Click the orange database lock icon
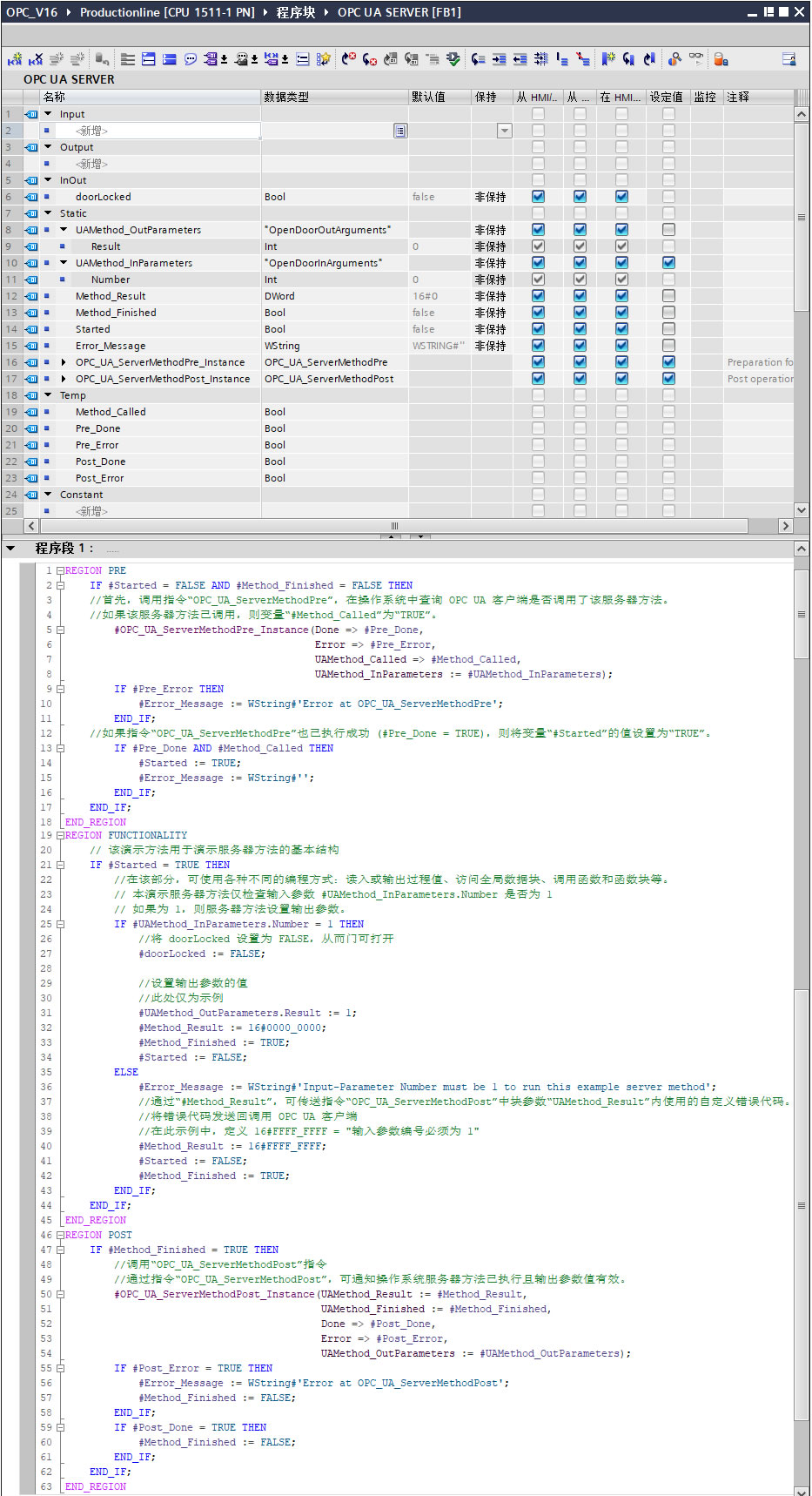Viewport: 812px width, 1496px height. [721, 59]
